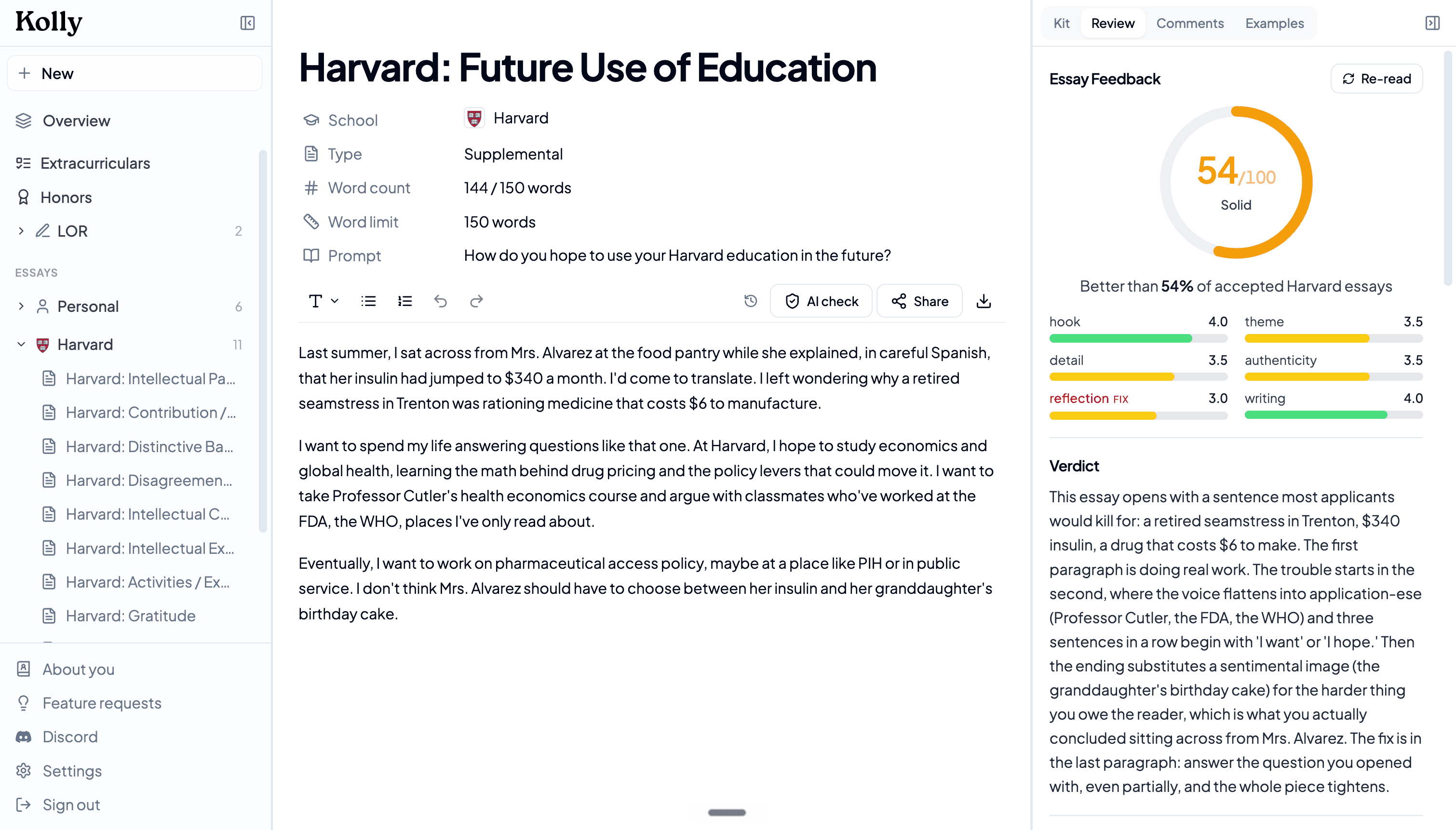This screenshot has height=830, width=1456.
Task: Run the AI check
Action: pyautogui.click(x=821, y=301)
